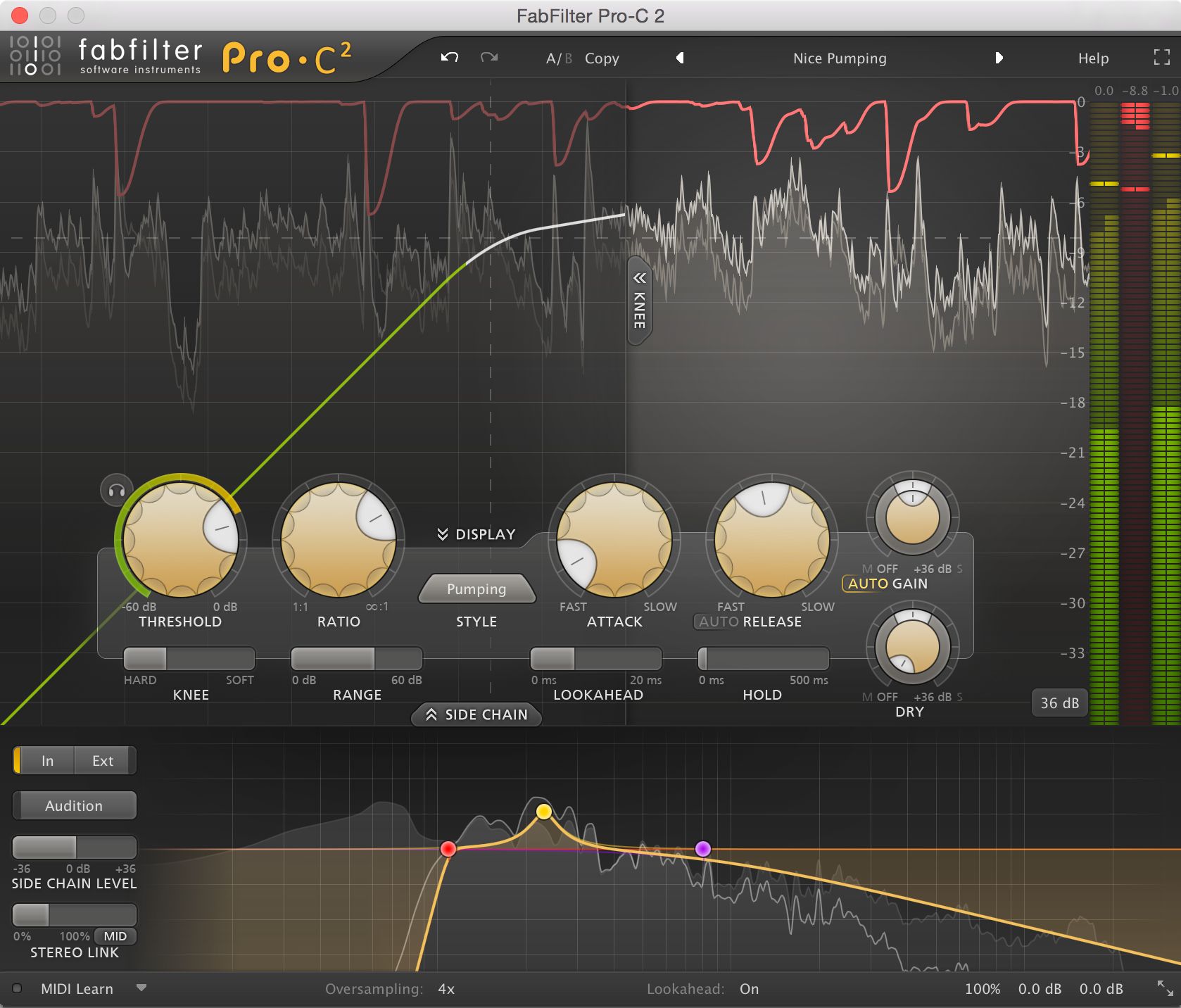The height and width of the screenshot is (1008, 1181).
Task: Load the next preset with the right arrow
Action: tap(999, 58)
